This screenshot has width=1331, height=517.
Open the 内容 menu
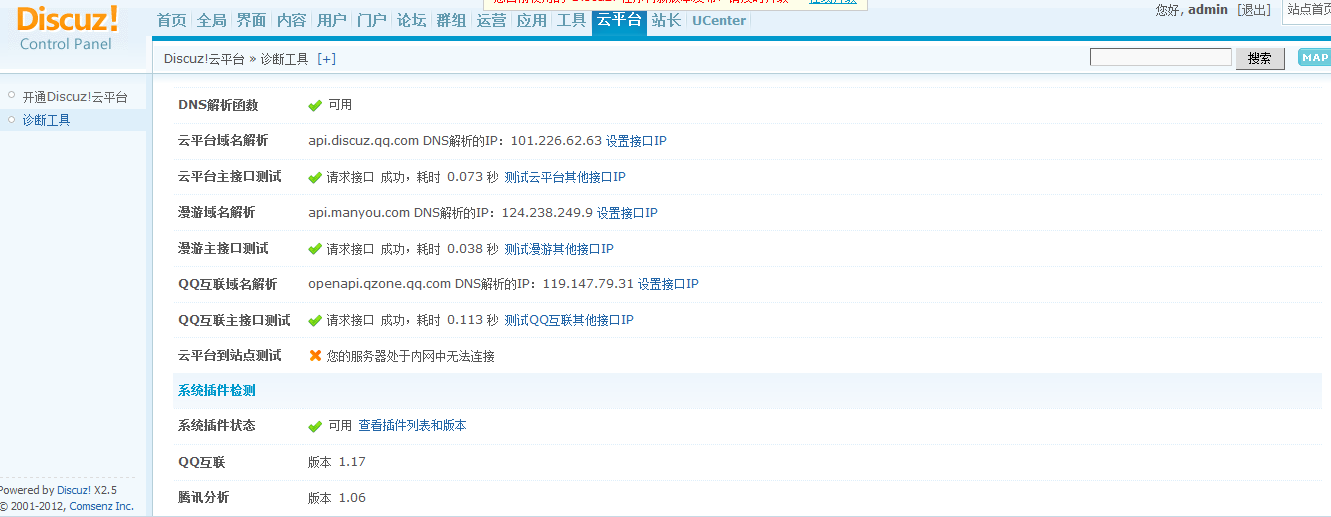pos(292,20)
